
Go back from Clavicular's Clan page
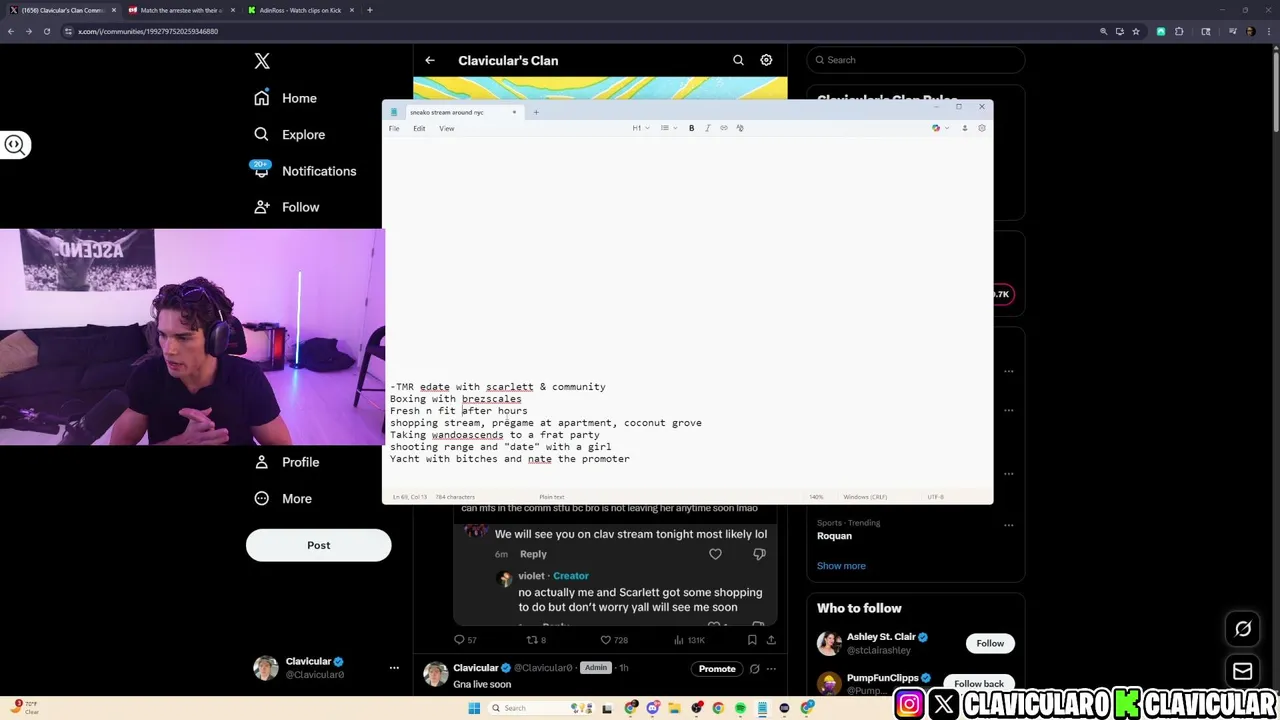pos(430,61)
